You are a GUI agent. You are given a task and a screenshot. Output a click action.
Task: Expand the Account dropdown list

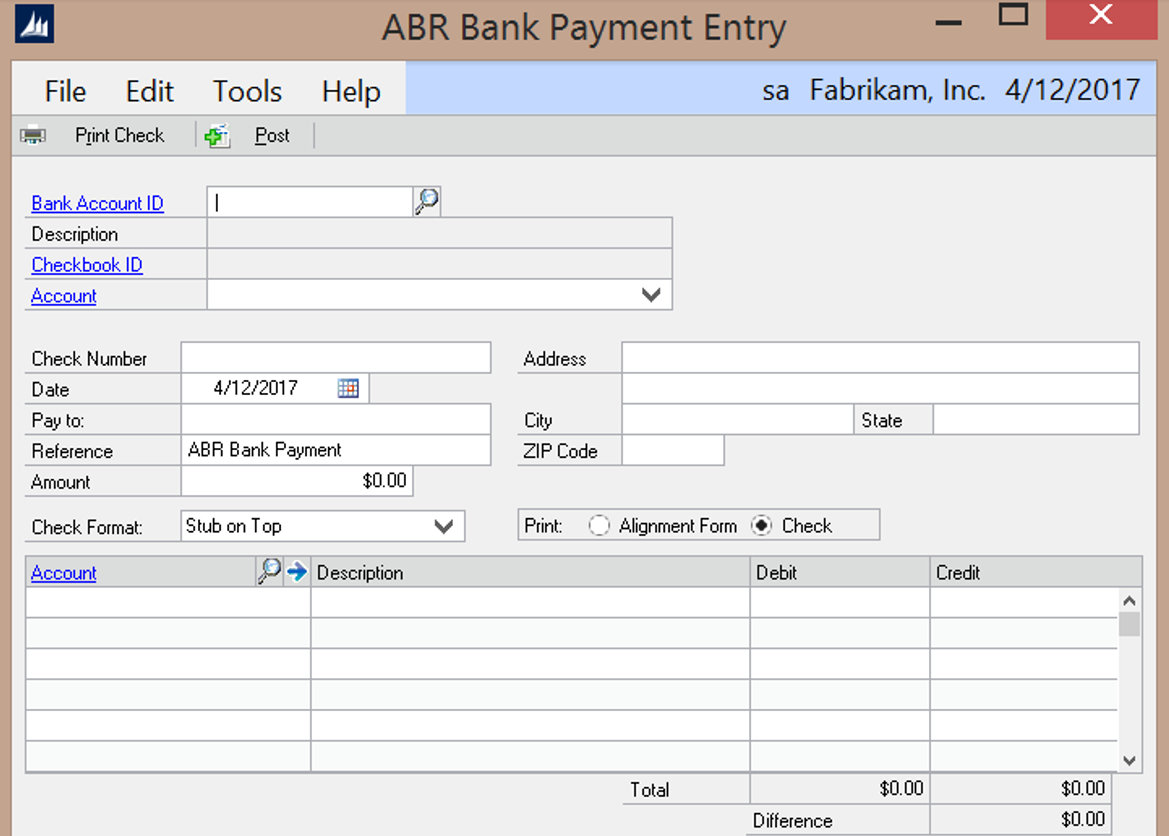coord(651,295)
